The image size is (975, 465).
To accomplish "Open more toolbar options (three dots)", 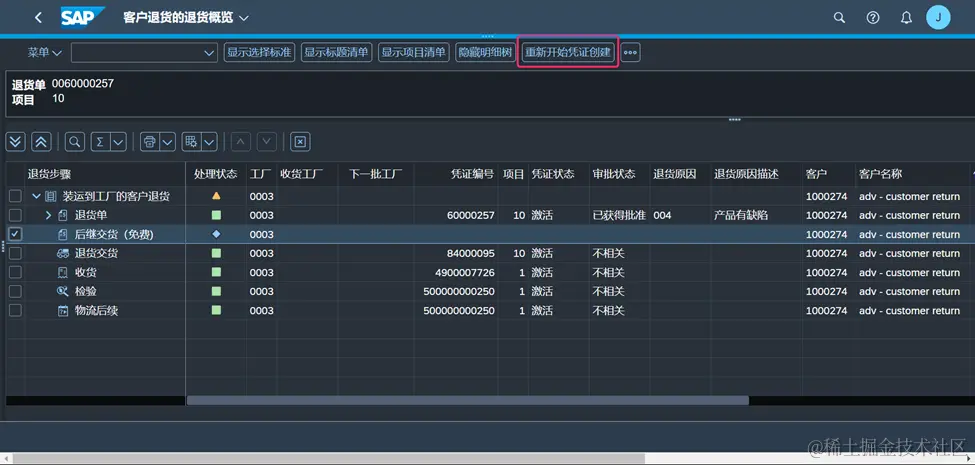I will tap(631, 53).
